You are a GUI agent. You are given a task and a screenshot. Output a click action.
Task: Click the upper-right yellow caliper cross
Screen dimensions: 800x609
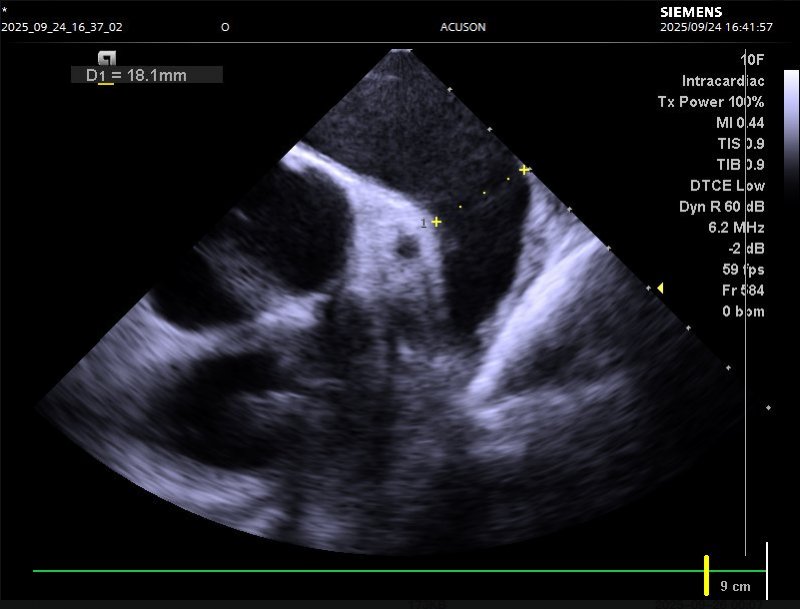click(524, 170)
